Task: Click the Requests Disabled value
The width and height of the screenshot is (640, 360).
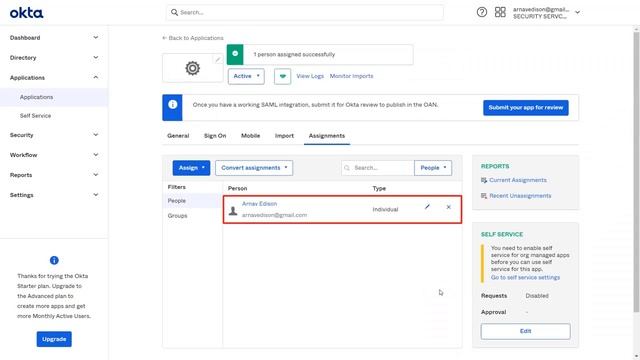Action: coord(537,296)
